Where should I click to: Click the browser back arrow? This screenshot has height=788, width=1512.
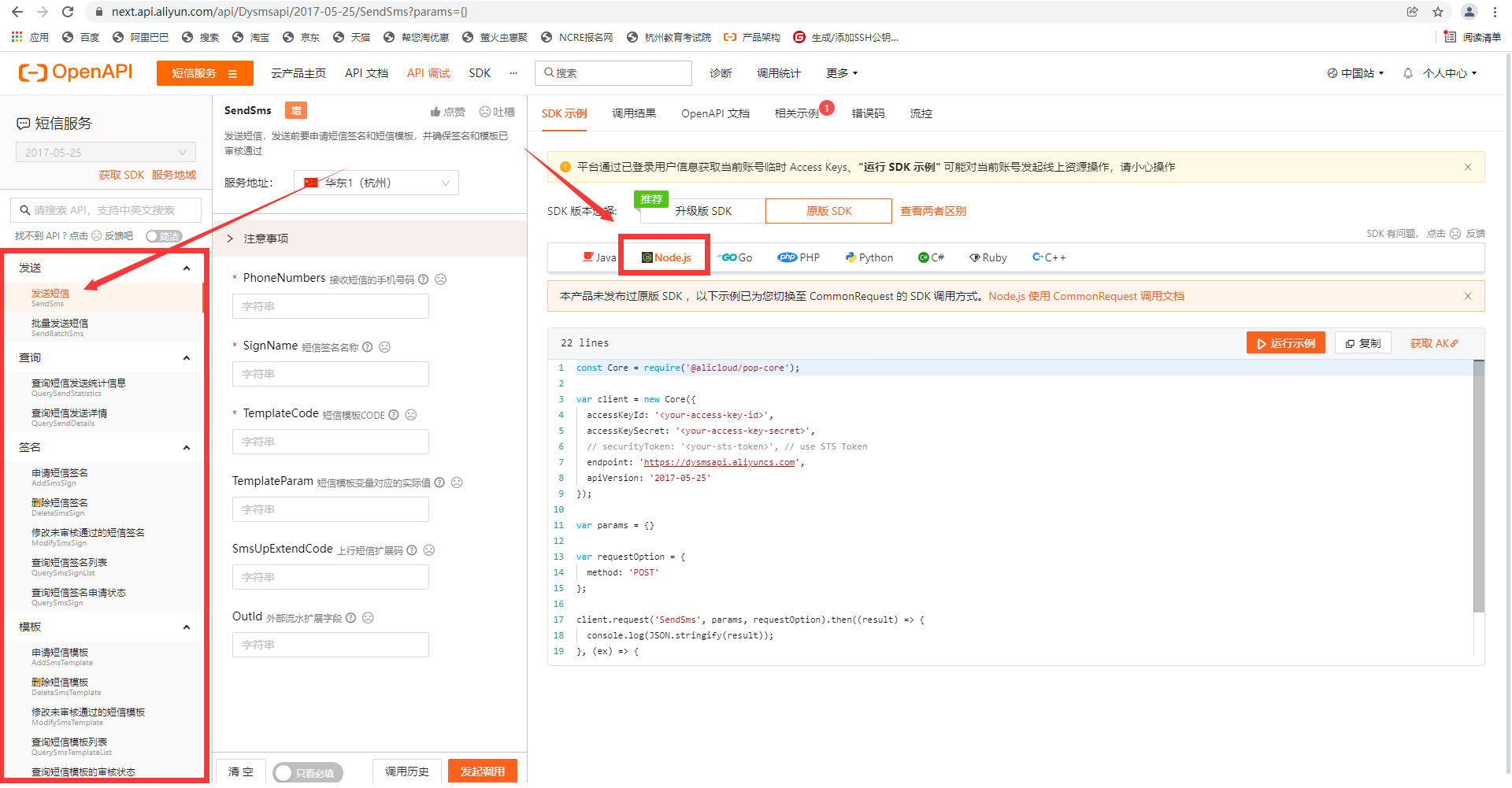(x=17, y=12)
